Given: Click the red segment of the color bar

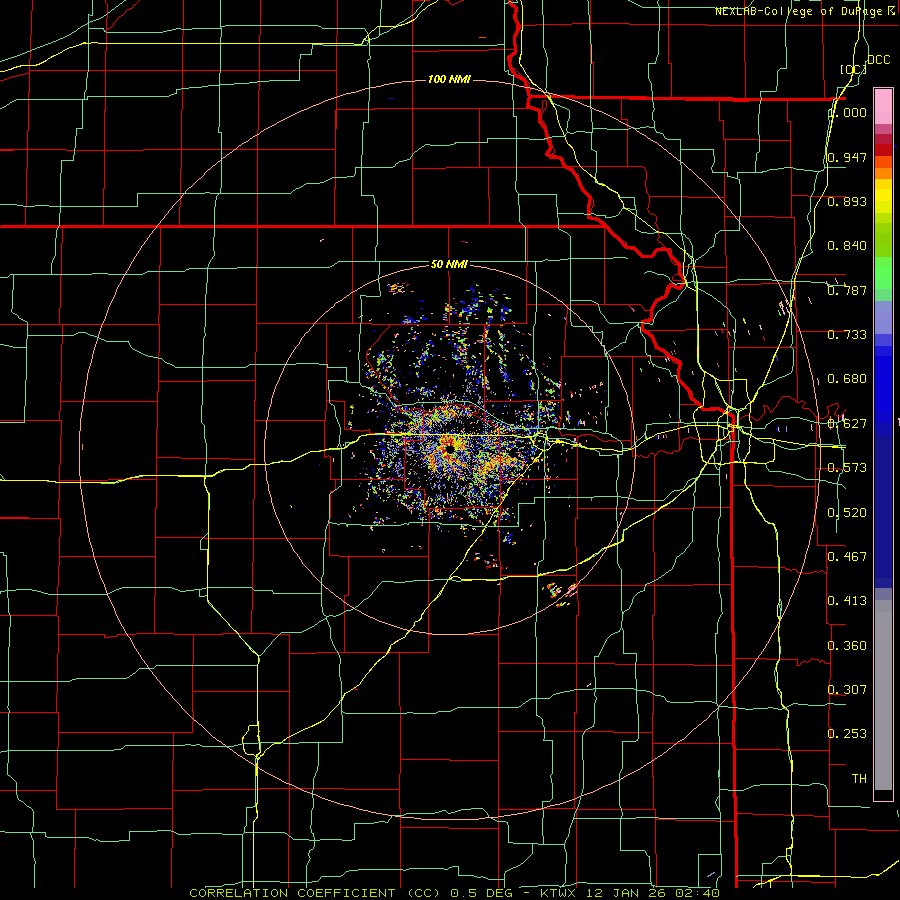Looking at the screenshot, I should pos(883,150).
